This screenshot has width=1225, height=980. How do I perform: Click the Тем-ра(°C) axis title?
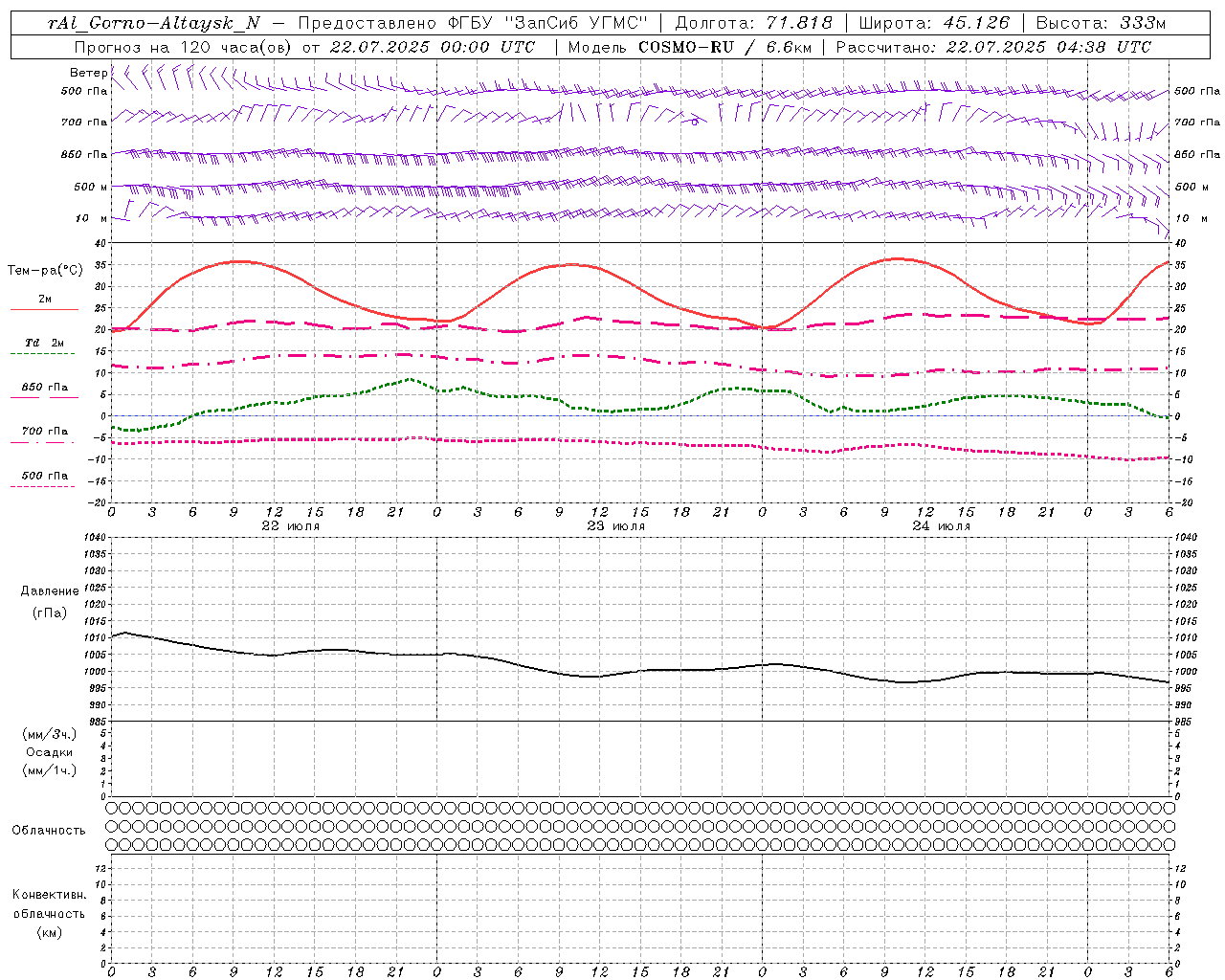[45, 271]
